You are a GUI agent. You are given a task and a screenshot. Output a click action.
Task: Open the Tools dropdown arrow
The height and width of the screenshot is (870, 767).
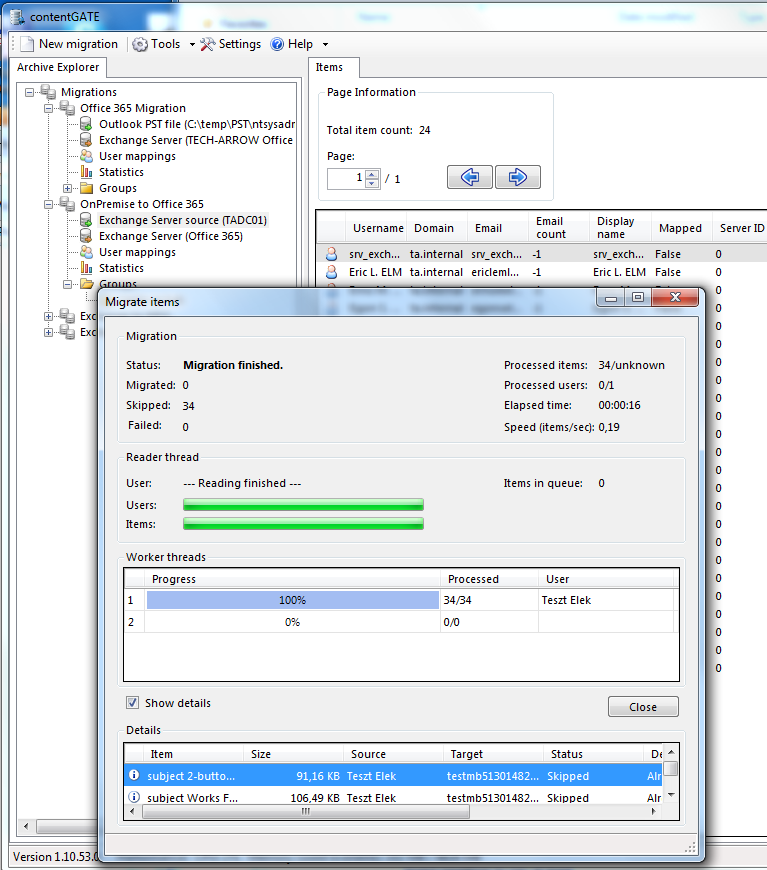pyautogui.click(x=192, y=44)
